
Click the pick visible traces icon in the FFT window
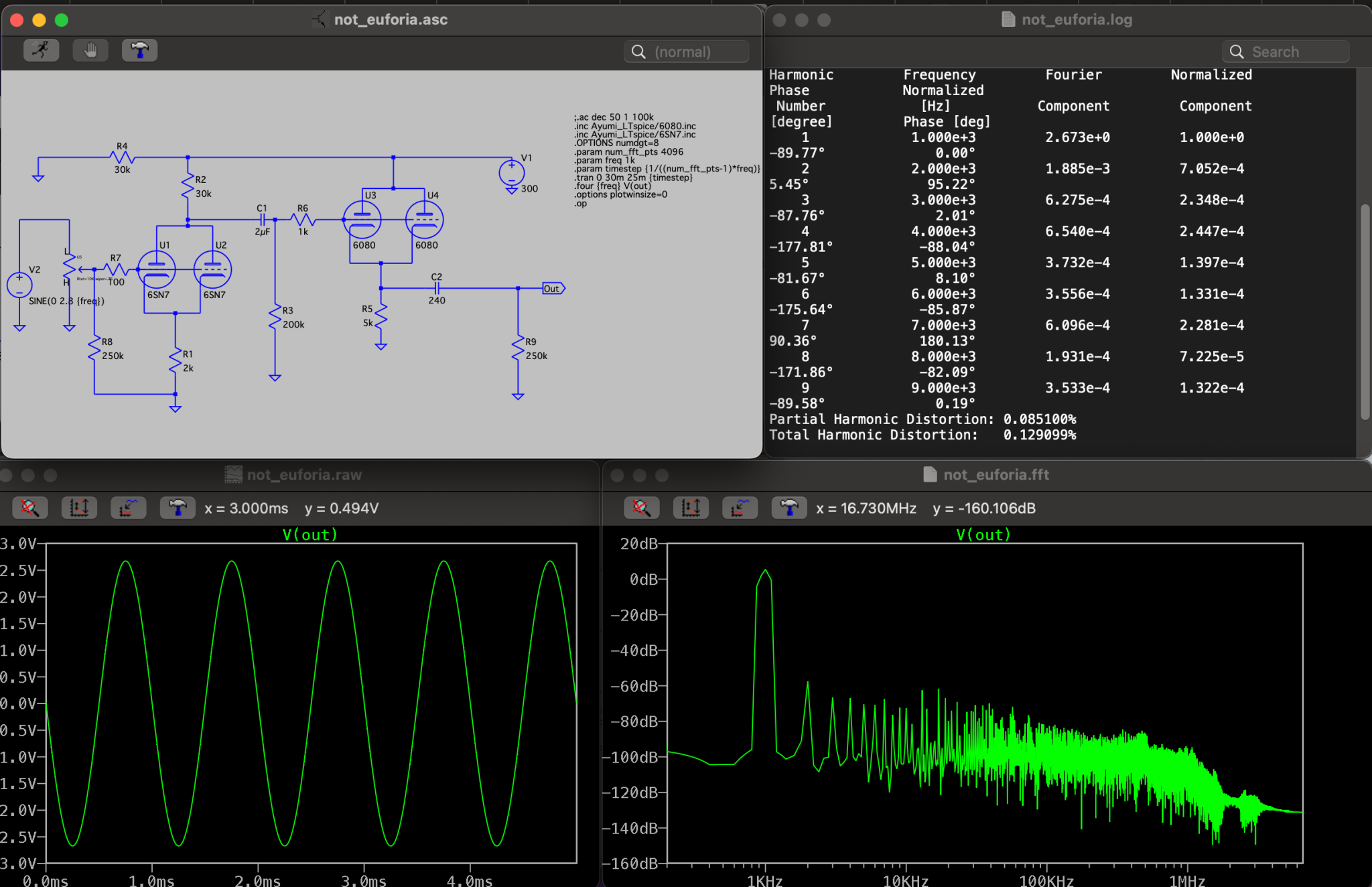pos(740,508)
